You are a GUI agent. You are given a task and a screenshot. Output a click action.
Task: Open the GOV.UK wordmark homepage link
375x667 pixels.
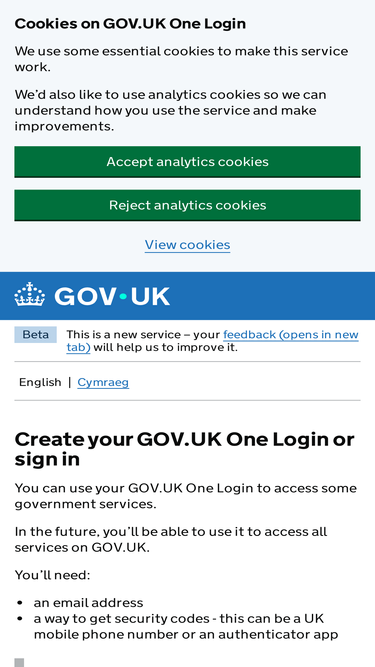coord(92,296)
